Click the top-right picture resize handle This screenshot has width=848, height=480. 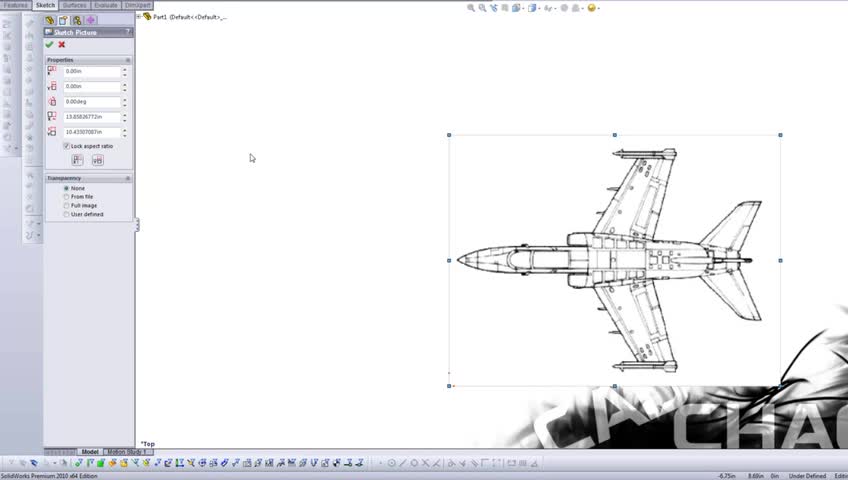click(780, 135)
